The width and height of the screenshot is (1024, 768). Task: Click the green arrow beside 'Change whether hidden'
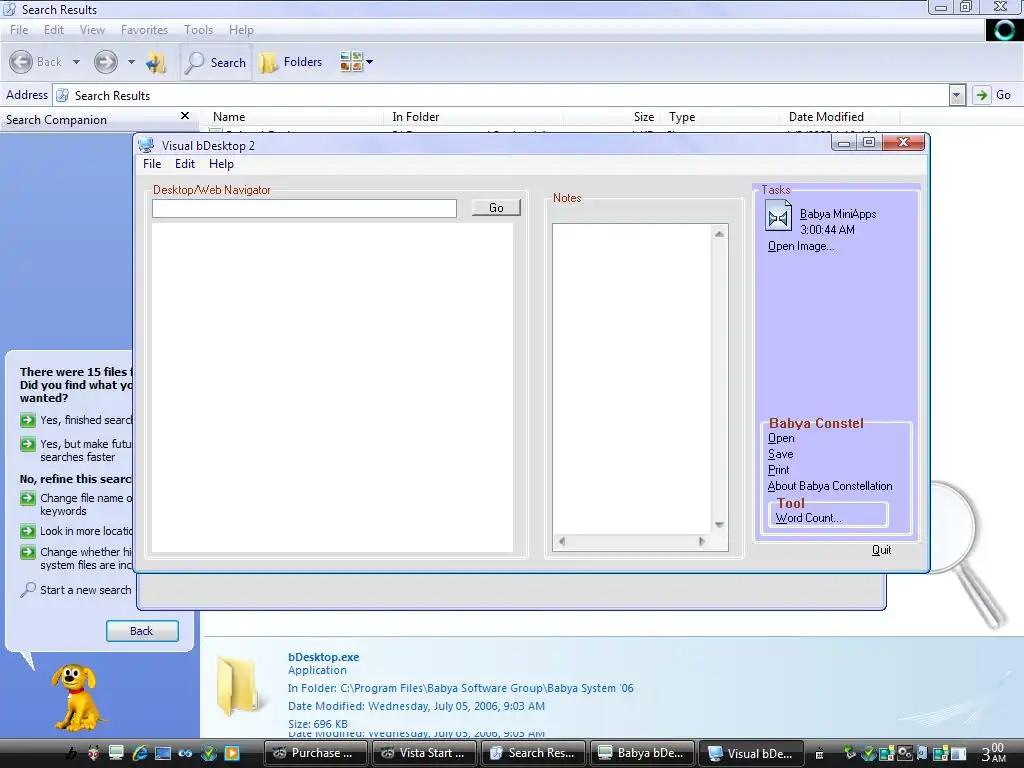(x=27, y=552)
